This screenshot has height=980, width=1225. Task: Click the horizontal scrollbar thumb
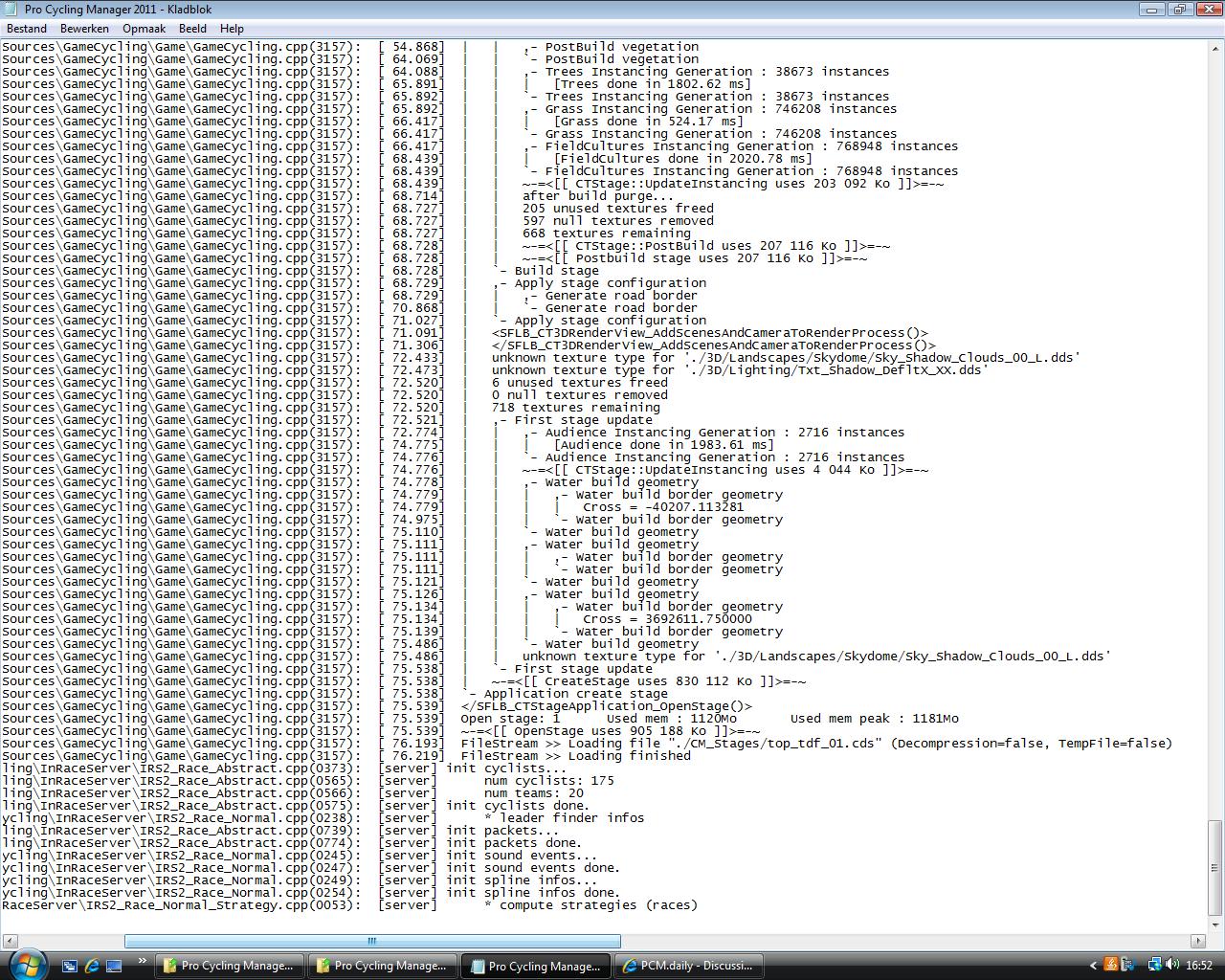click(372, 941)
